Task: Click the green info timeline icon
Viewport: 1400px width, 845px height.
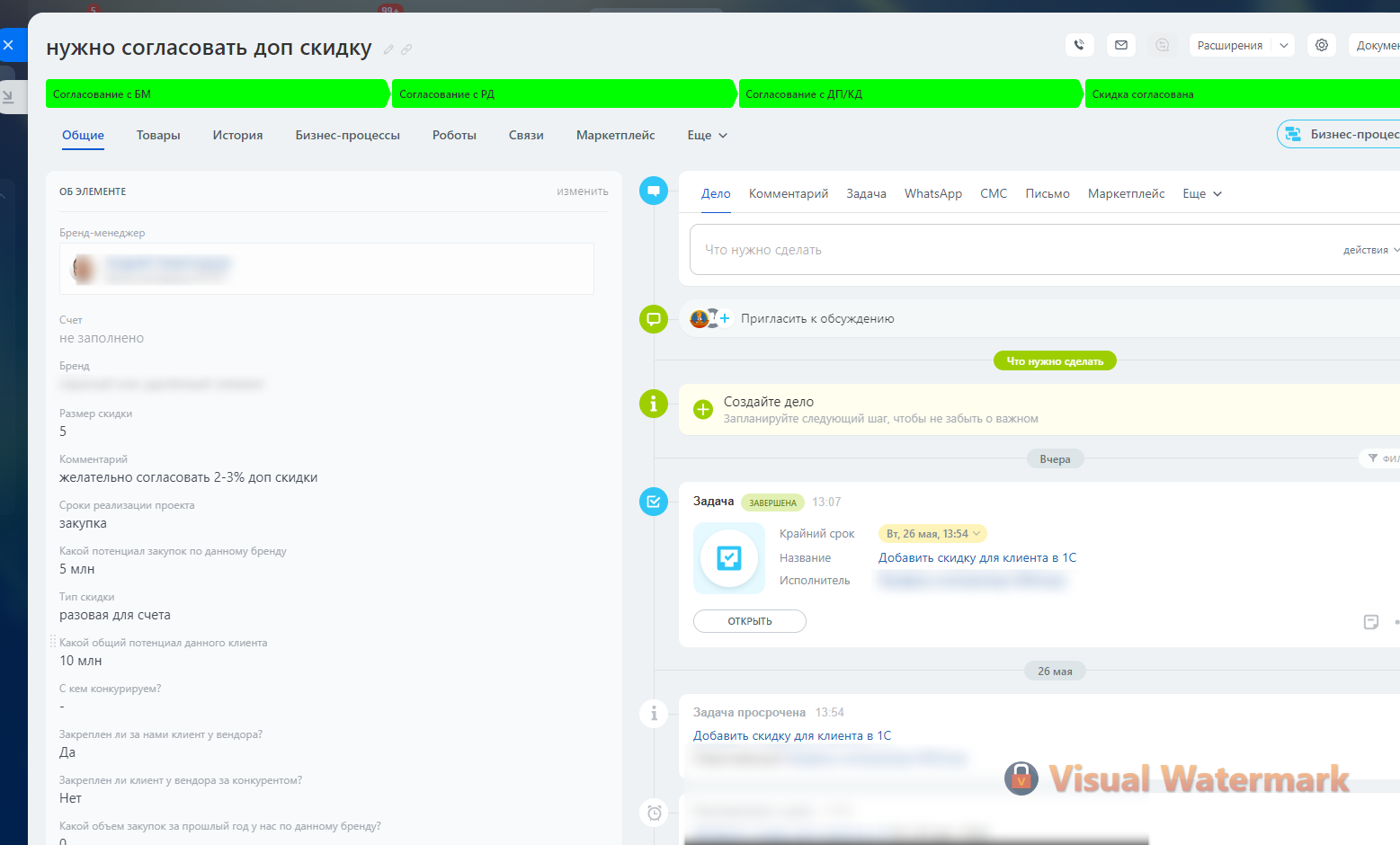Action: pyautogui.click(x=654, y=404)
